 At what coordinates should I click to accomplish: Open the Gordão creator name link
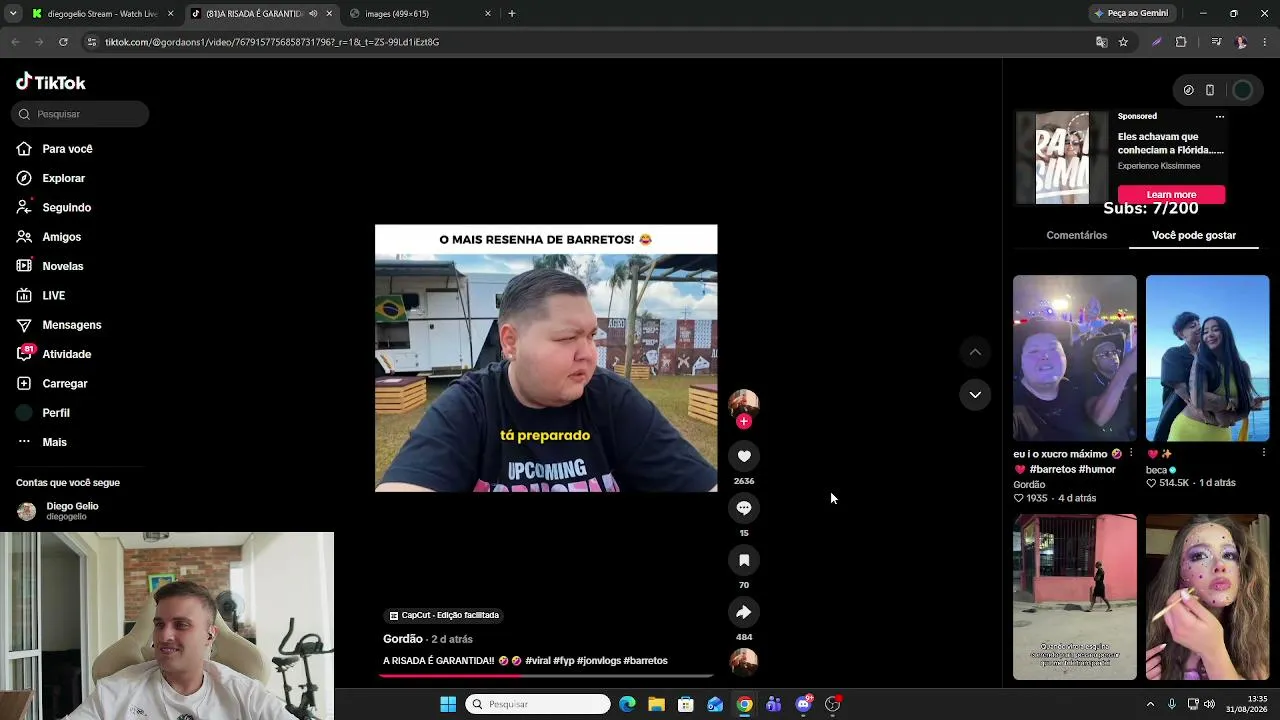403,639
